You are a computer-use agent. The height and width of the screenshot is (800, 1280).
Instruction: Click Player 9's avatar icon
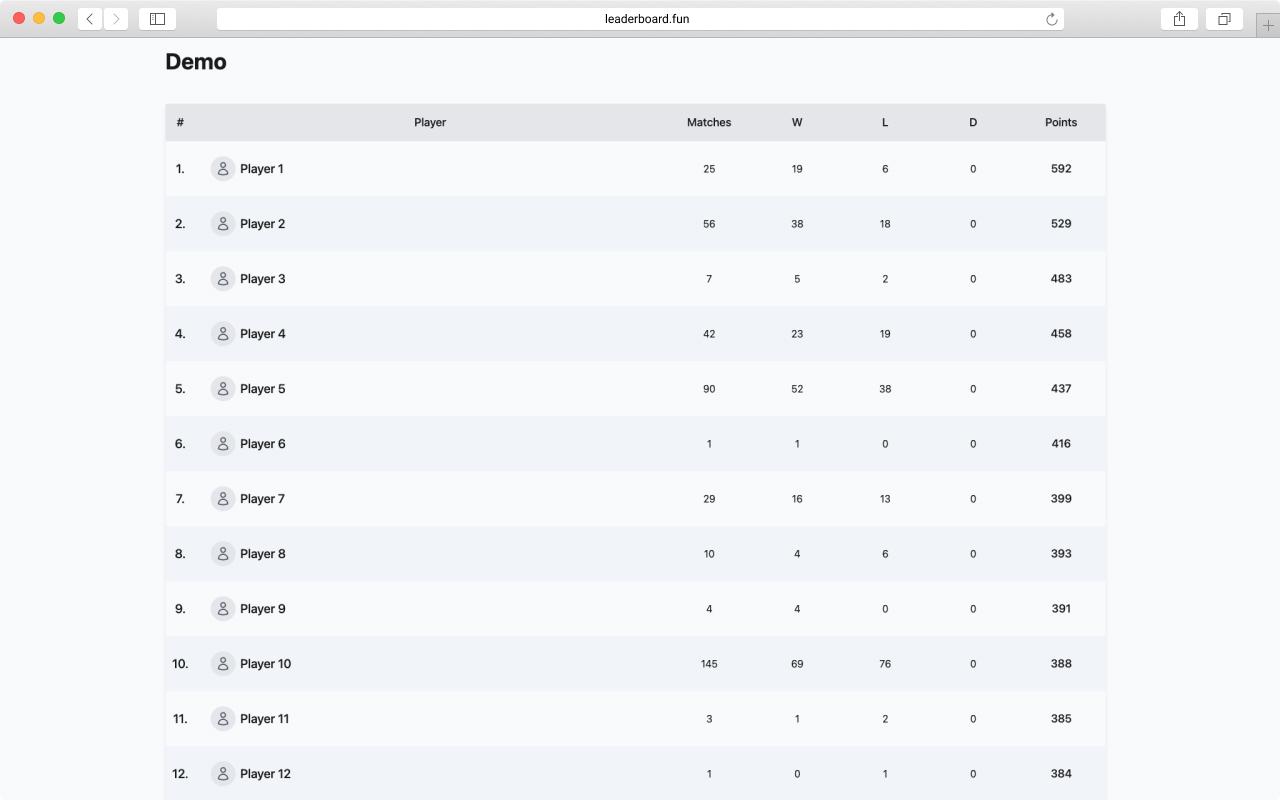point(223,609)
